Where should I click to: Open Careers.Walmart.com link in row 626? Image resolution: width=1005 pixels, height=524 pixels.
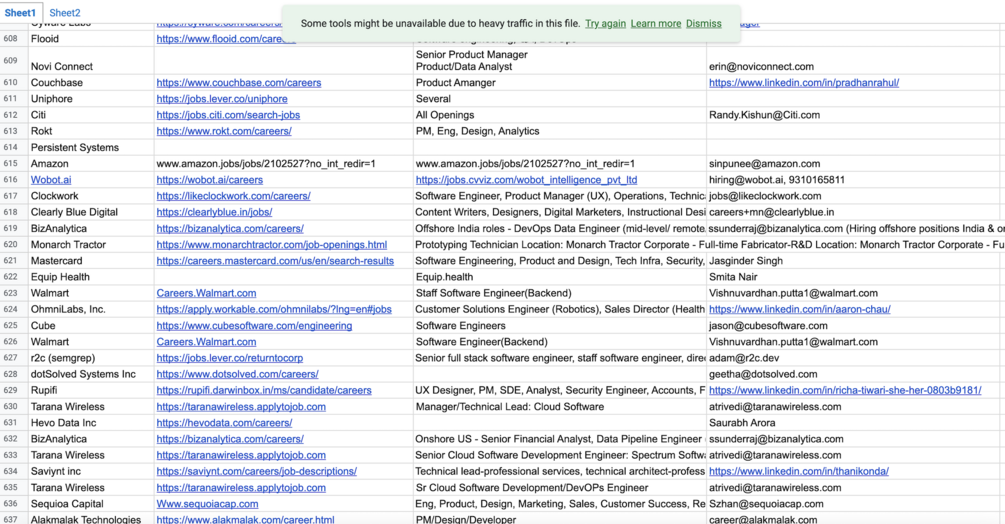click(206, 342)
